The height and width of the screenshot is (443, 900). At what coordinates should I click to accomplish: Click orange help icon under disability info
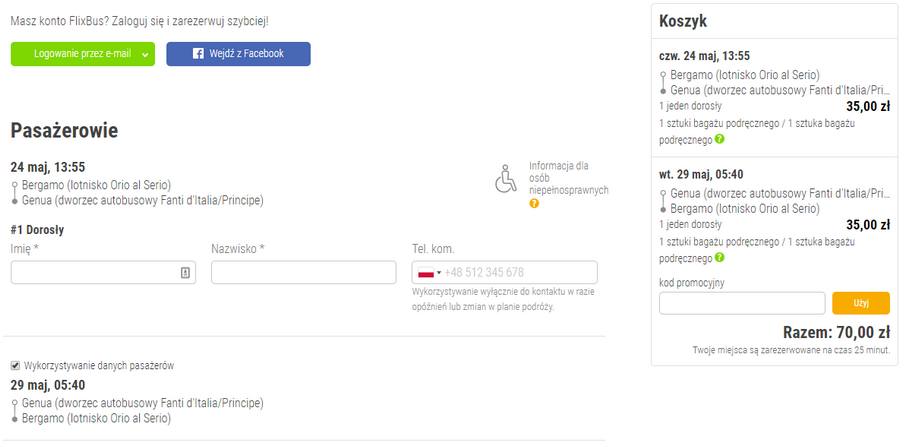tap(534, 203)
